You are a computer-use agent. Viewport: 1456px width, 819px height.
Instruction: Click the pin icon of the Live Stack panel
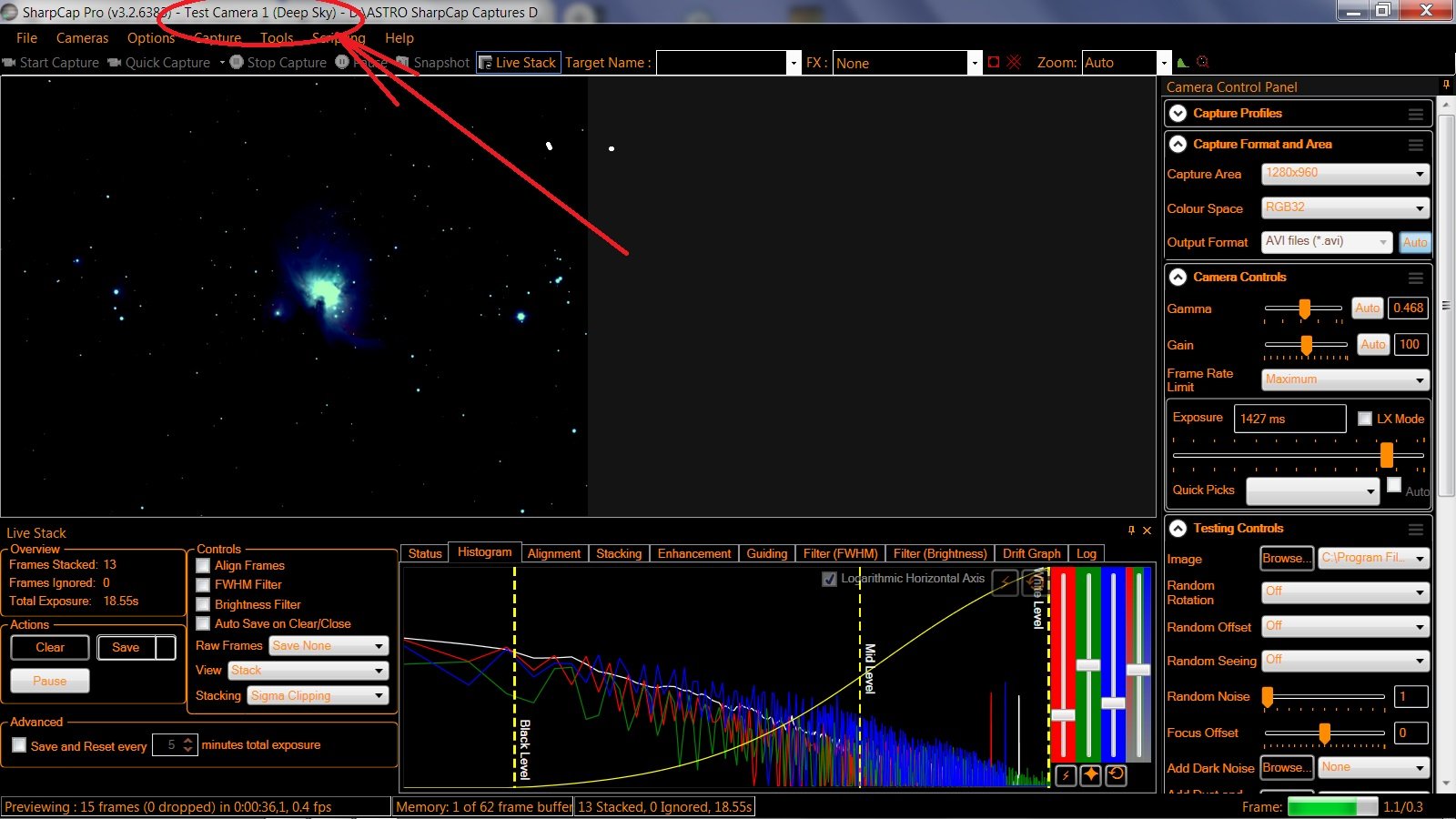pyautogui.click(x=1131, y=530)
